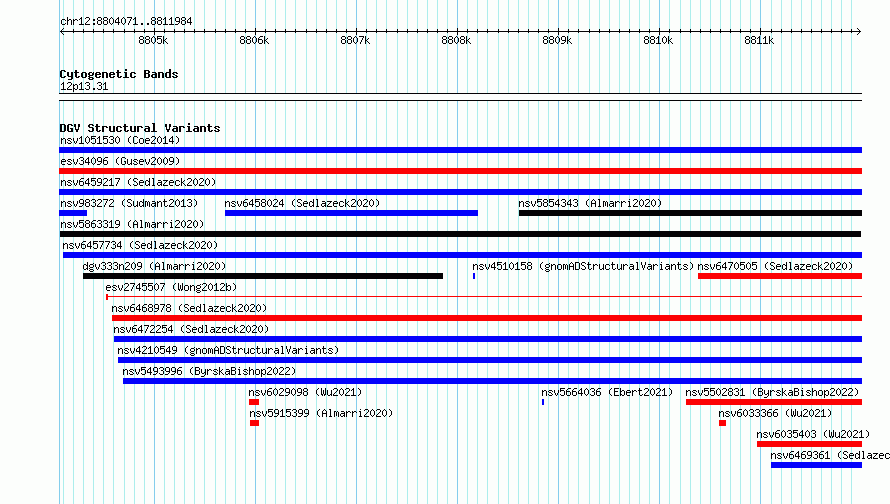The width and height of the screenshot is (890, 504).
Task: Open the esv34096 (Gusev2009) variant label
Action: pyautogui.click(x=120, y=161)
